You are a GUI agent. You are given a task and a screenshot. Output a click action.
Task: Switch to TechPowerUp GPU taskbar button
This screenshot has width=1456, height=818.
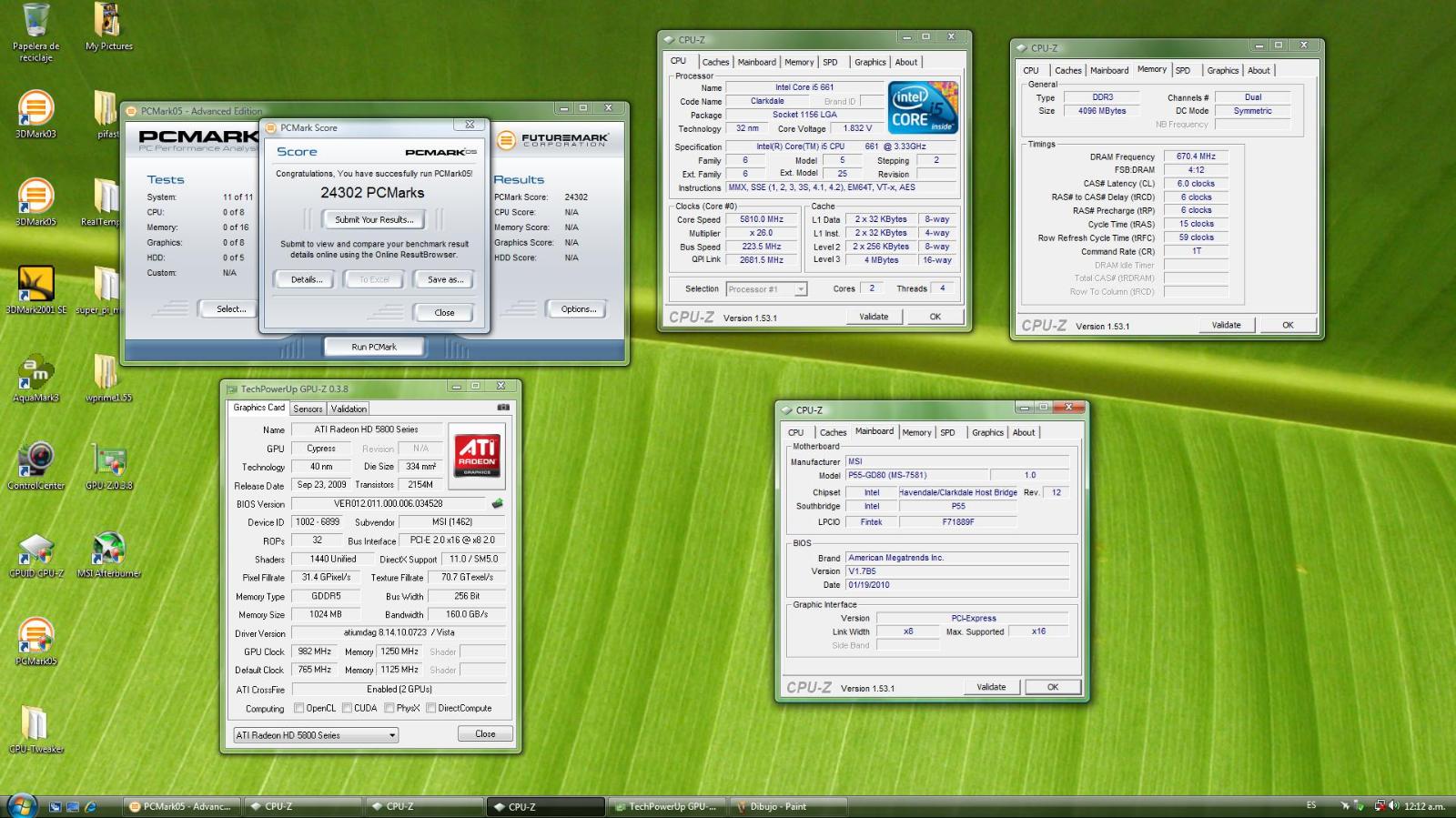[x=666, y=806]
